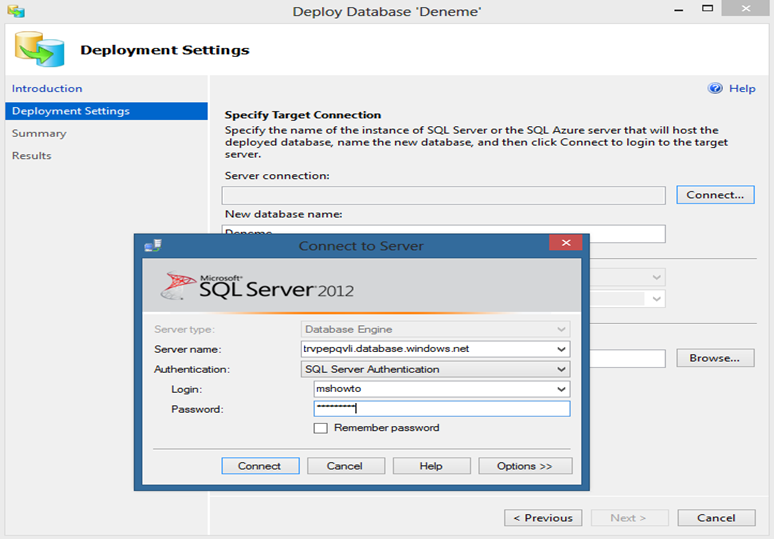This screenshot has height=539, width=774.
Task: Close the Connect to Server dialog
Action: click(x=566, y=242)
